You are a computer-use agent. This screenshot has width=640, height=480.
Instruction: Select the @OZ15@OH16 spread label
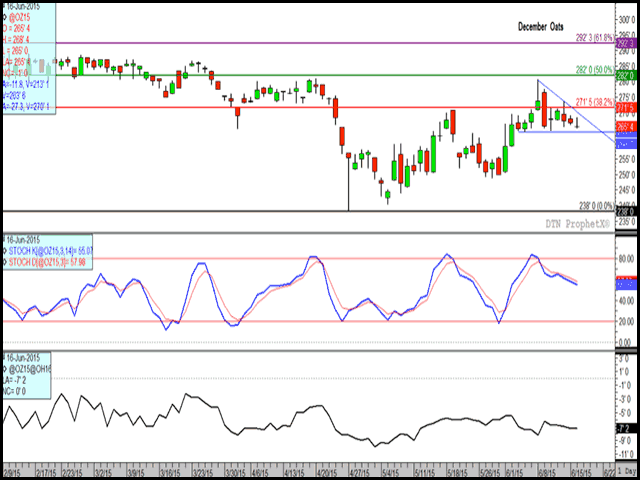[x=29, y=369]
